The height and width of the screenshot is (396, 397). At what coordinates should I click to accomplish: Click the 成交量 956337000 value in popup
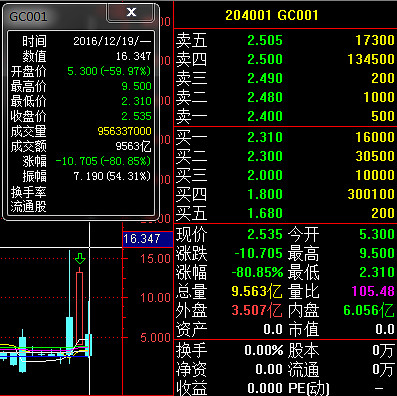(x=124, y=131)
